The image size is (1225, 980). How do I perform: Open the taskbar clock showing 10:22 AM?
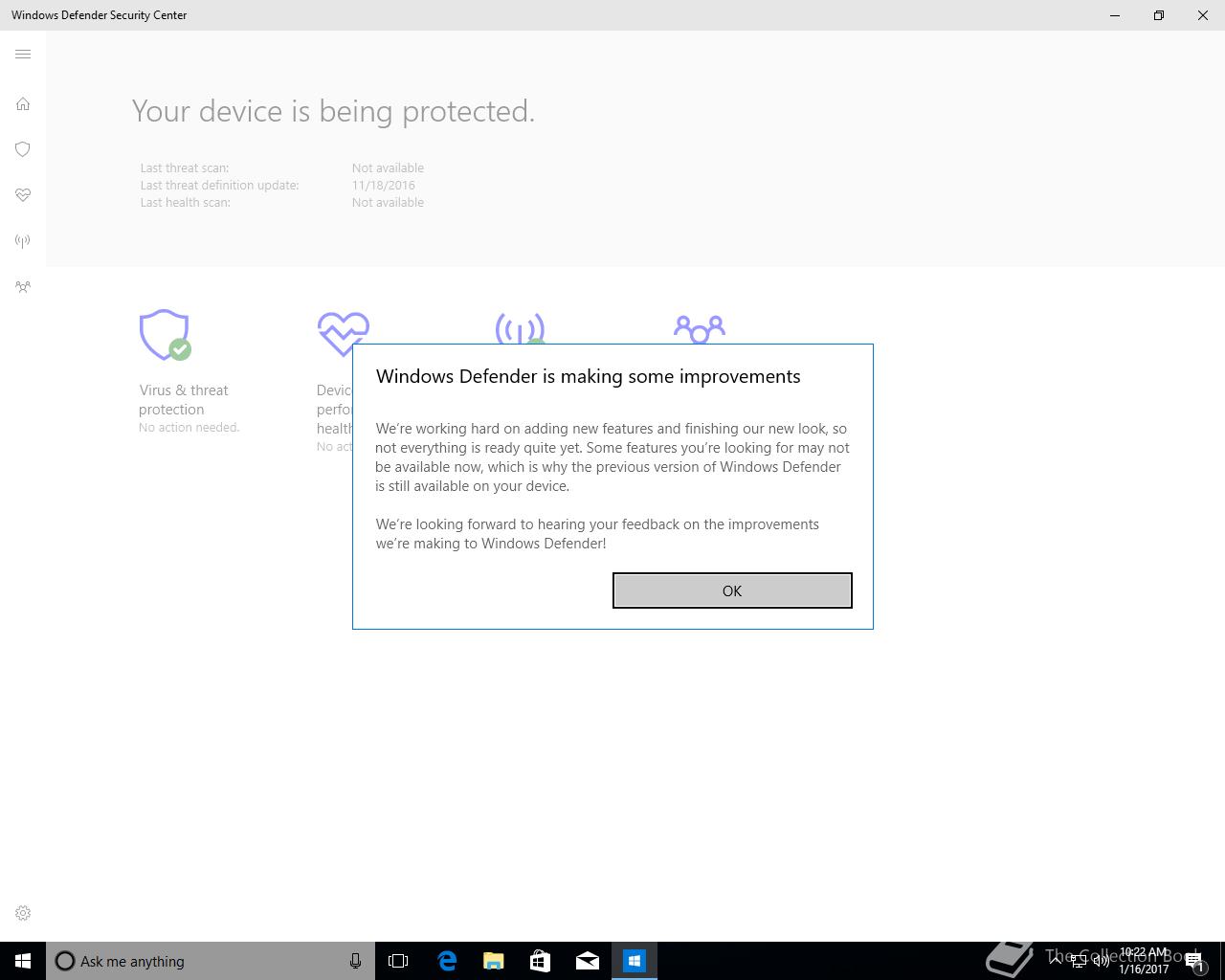1144,961
